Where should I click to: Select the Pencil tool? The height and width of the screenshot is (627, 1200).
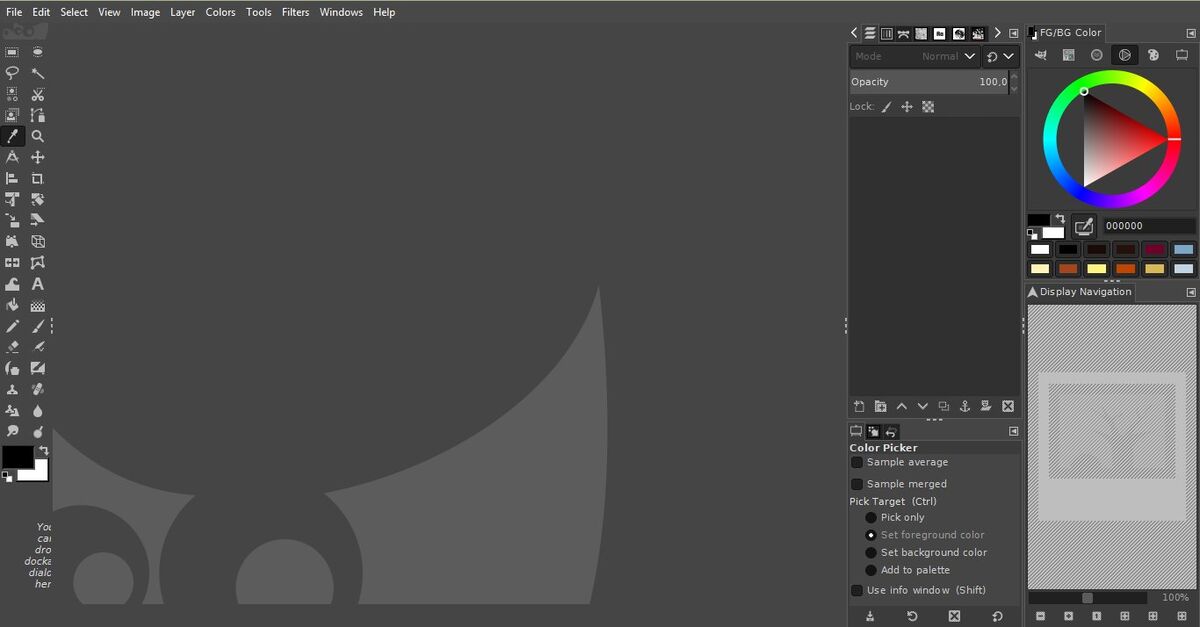12,326
